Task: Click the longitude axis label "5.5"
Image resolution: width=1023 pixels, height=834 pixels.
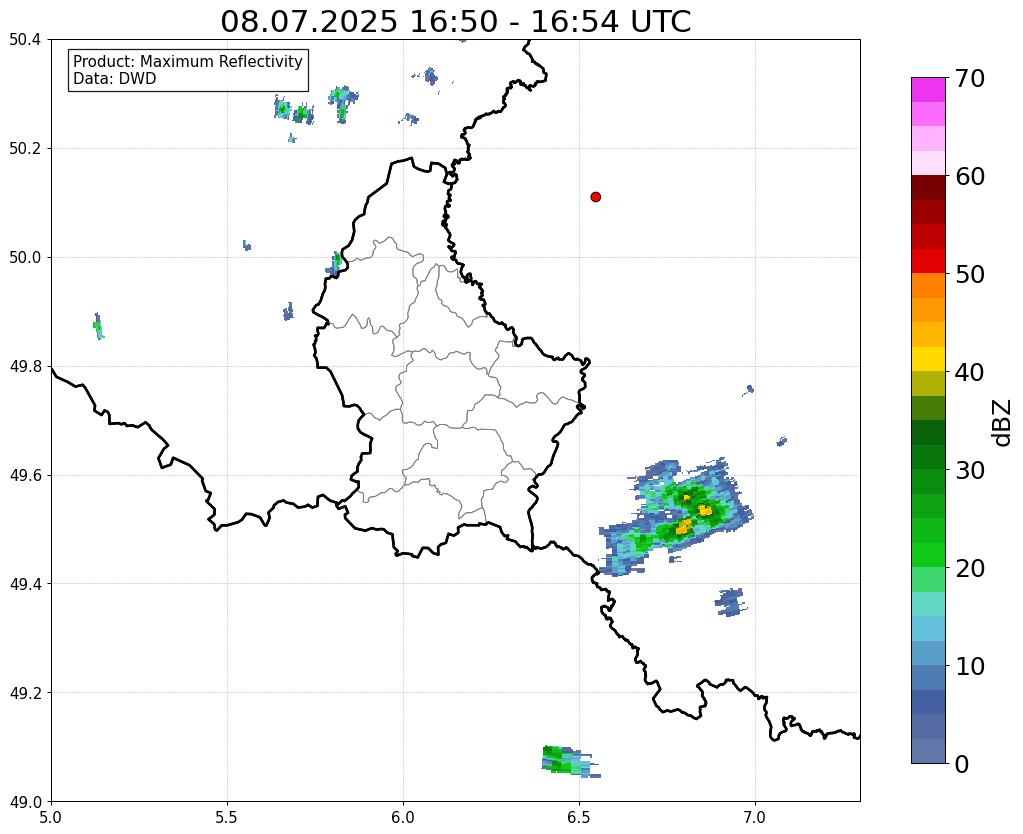Action: point(227,818)
